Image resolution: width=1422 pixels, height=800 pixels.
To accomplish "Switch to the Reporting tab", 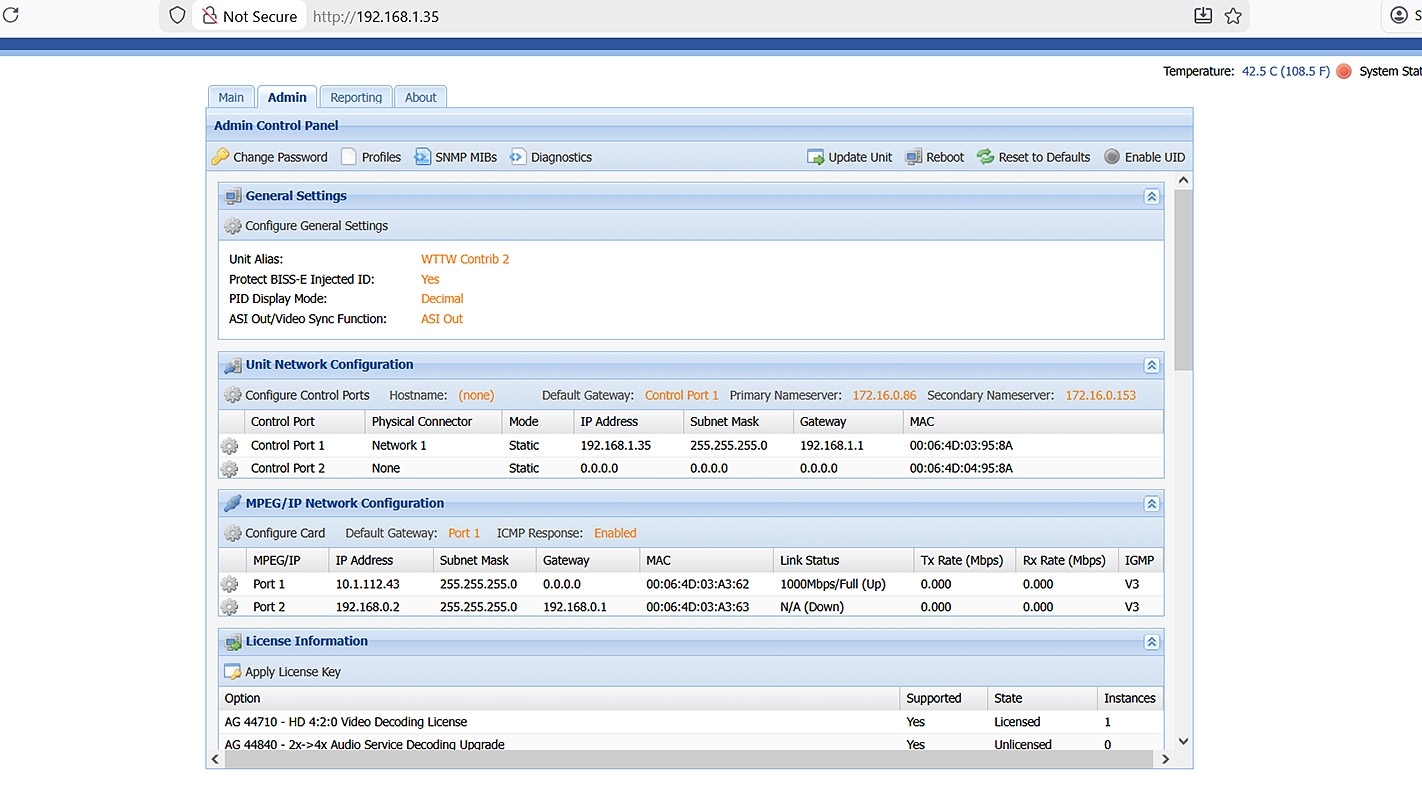I will pos(356,97).
